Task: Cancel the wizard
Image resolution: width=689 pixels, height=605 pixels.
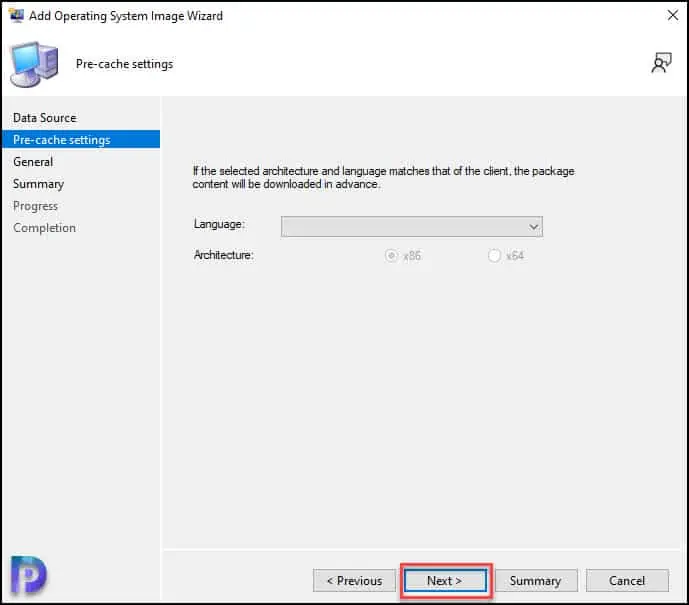Action: [627, 581]
